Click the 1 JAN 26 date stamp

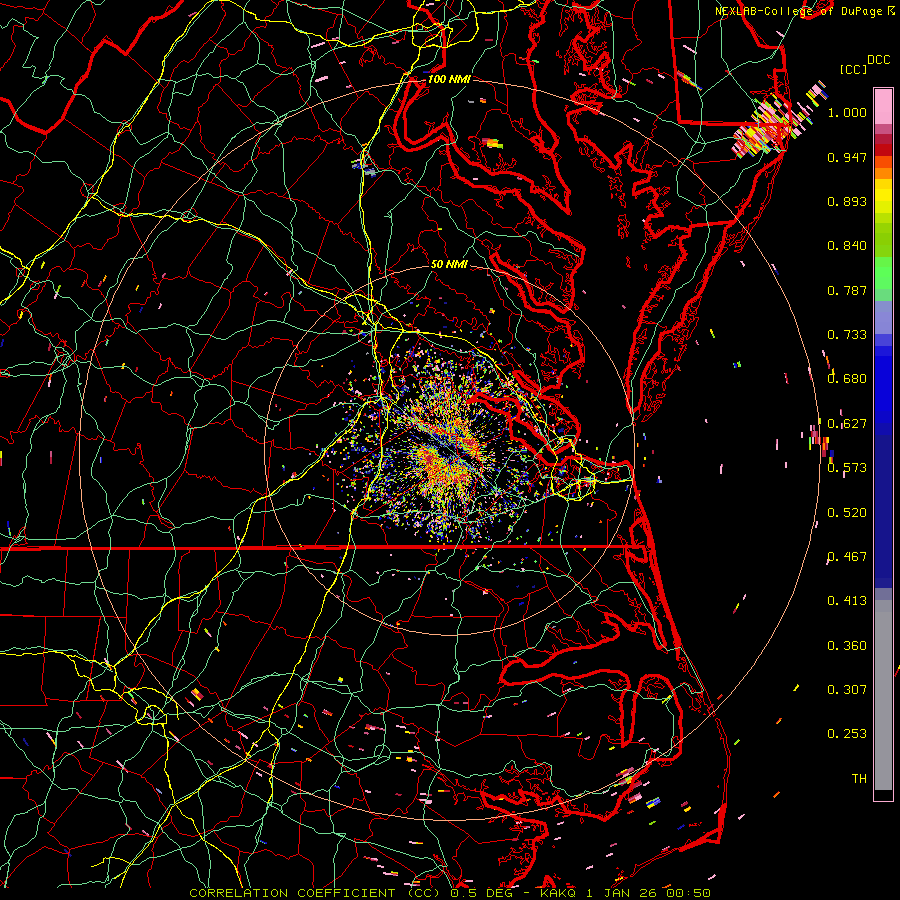[x=623, y=893]
